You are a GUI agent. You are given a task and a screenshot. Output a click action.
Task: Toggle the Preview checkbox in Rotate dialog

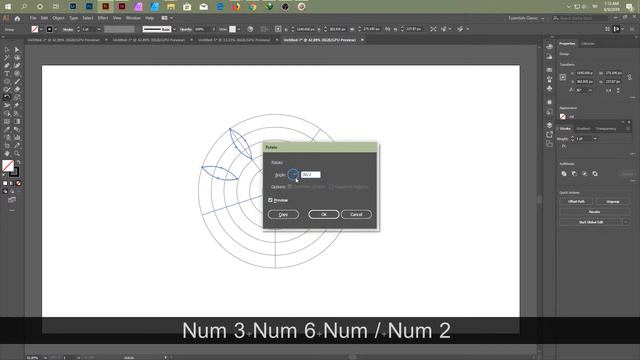click(270, 200)
